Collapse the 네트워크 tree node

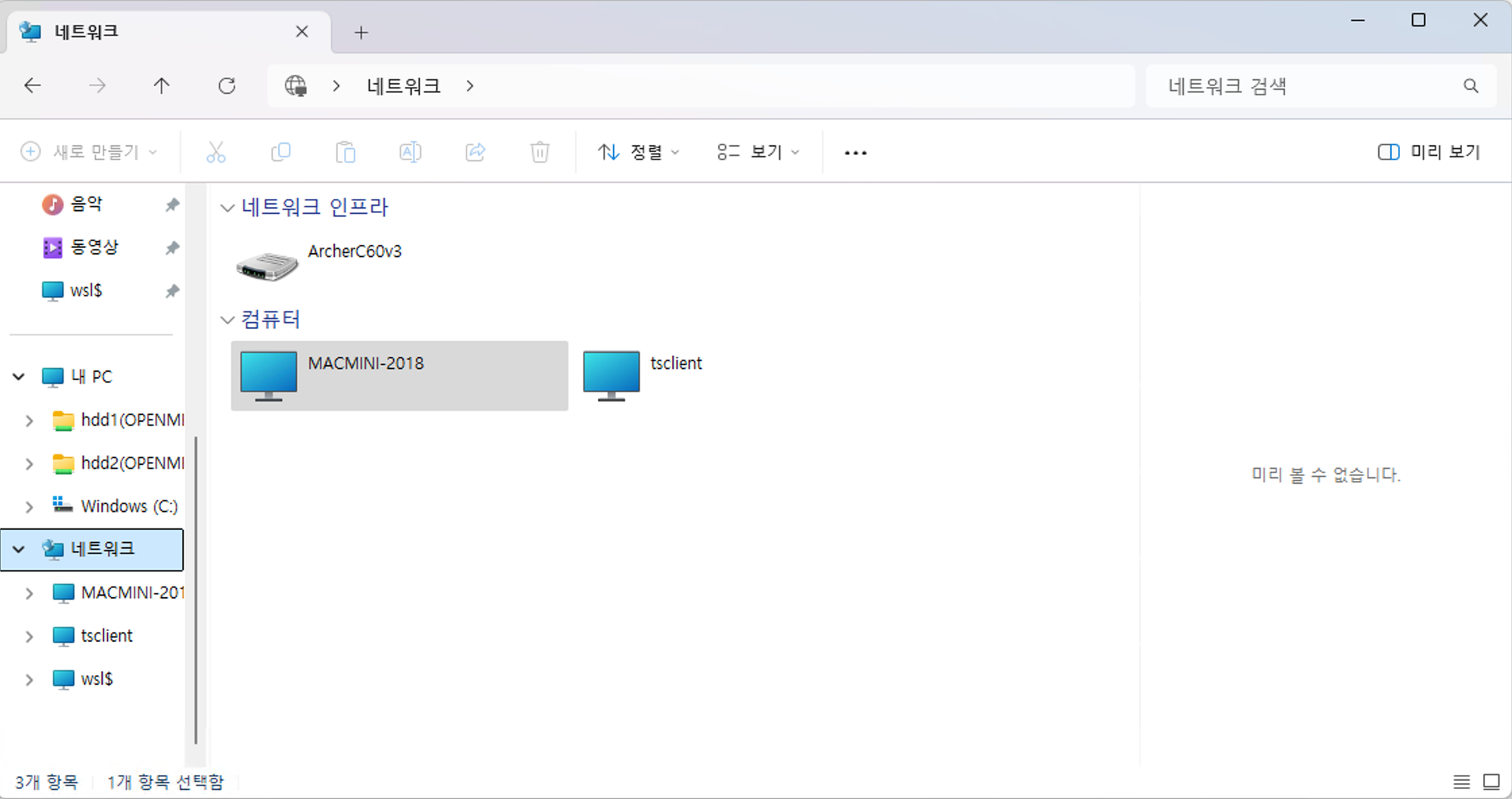[19, 550]
